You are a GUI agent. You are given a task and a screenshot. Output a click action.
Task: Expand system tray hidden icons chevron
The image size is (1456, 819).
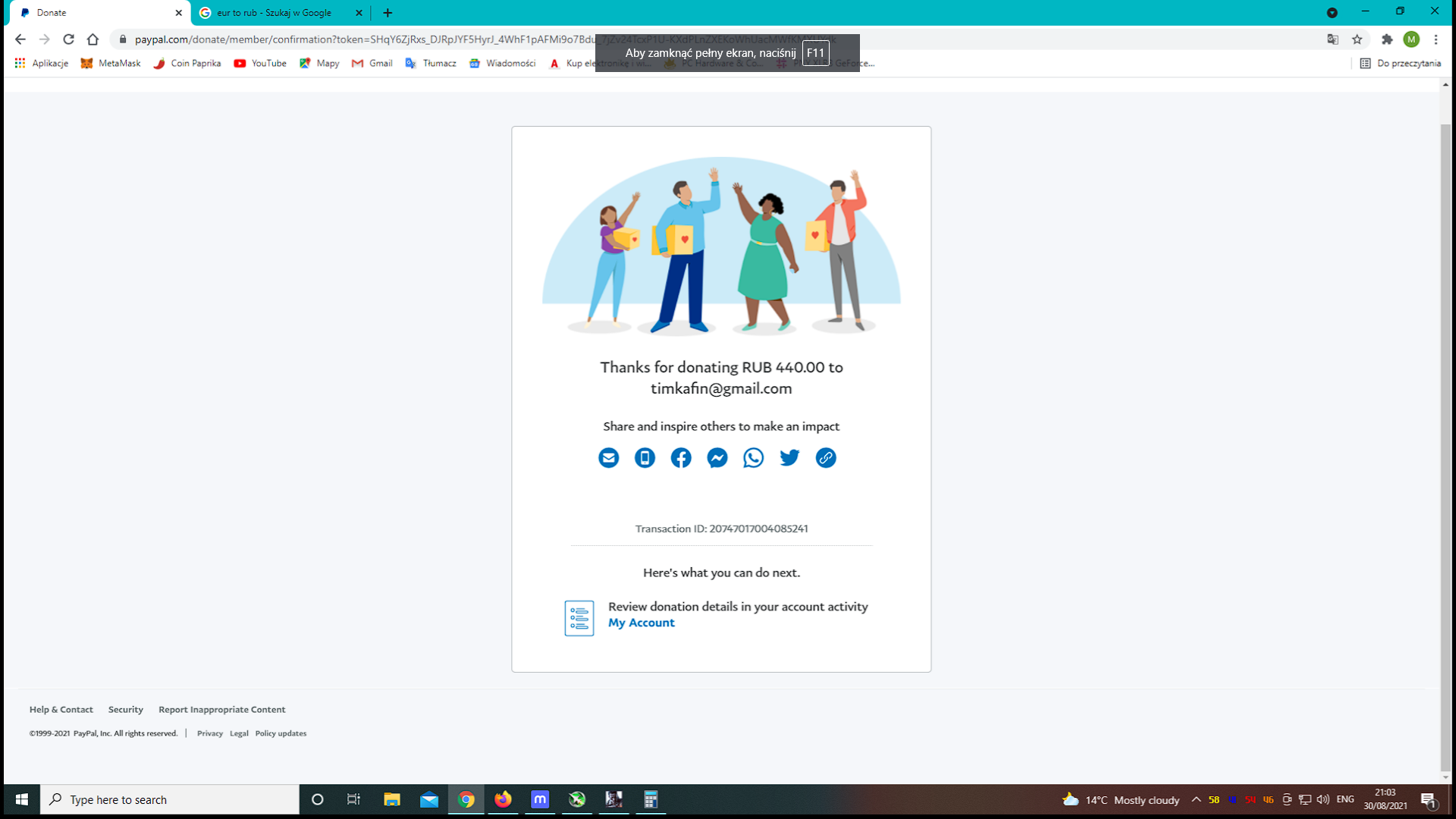click(x=1196, y=799)
